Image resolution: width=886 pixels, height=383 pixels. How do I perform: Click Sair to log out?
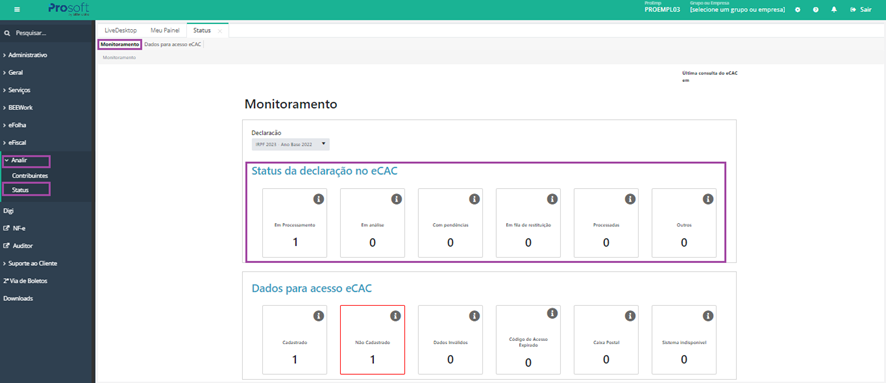(861, 10)
